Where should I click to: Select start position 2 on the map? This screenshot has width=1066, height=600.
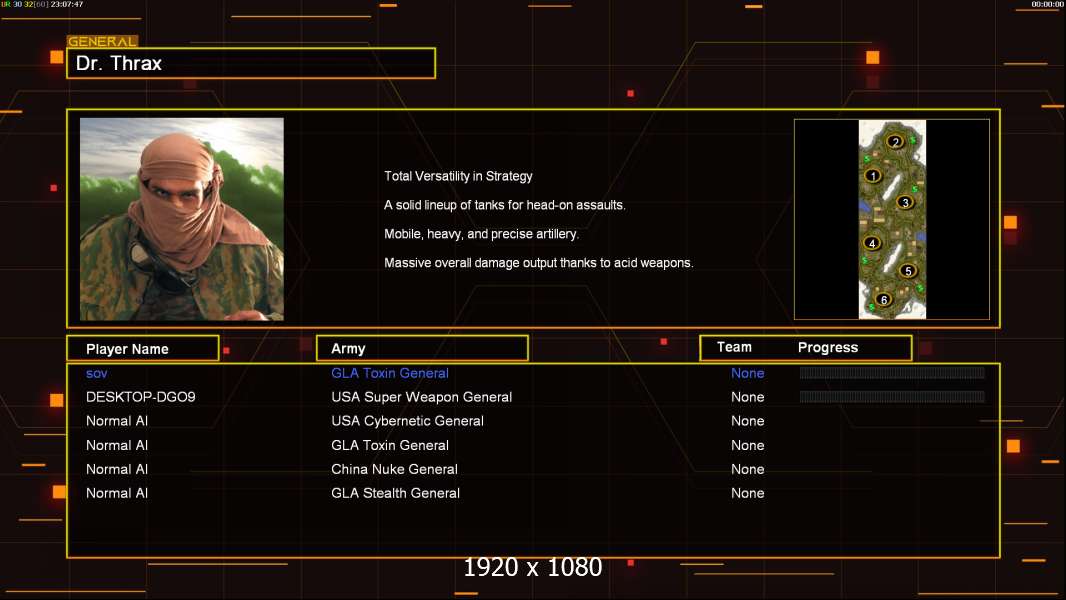895,141
